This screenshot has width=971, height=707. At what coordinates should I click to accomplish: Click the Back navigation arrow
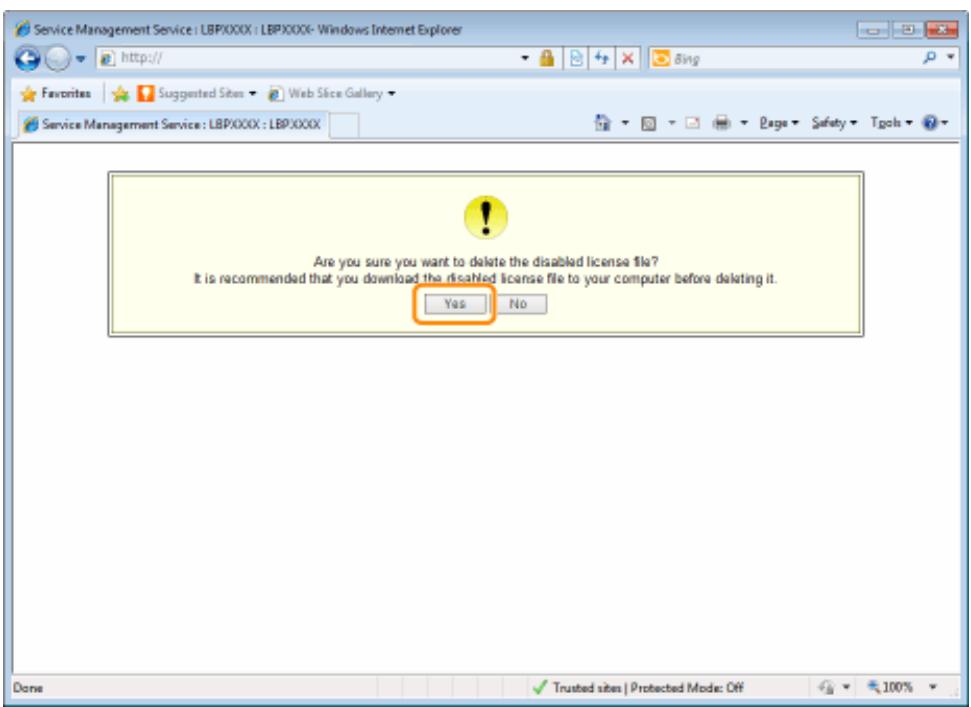(x=27, y=59)
